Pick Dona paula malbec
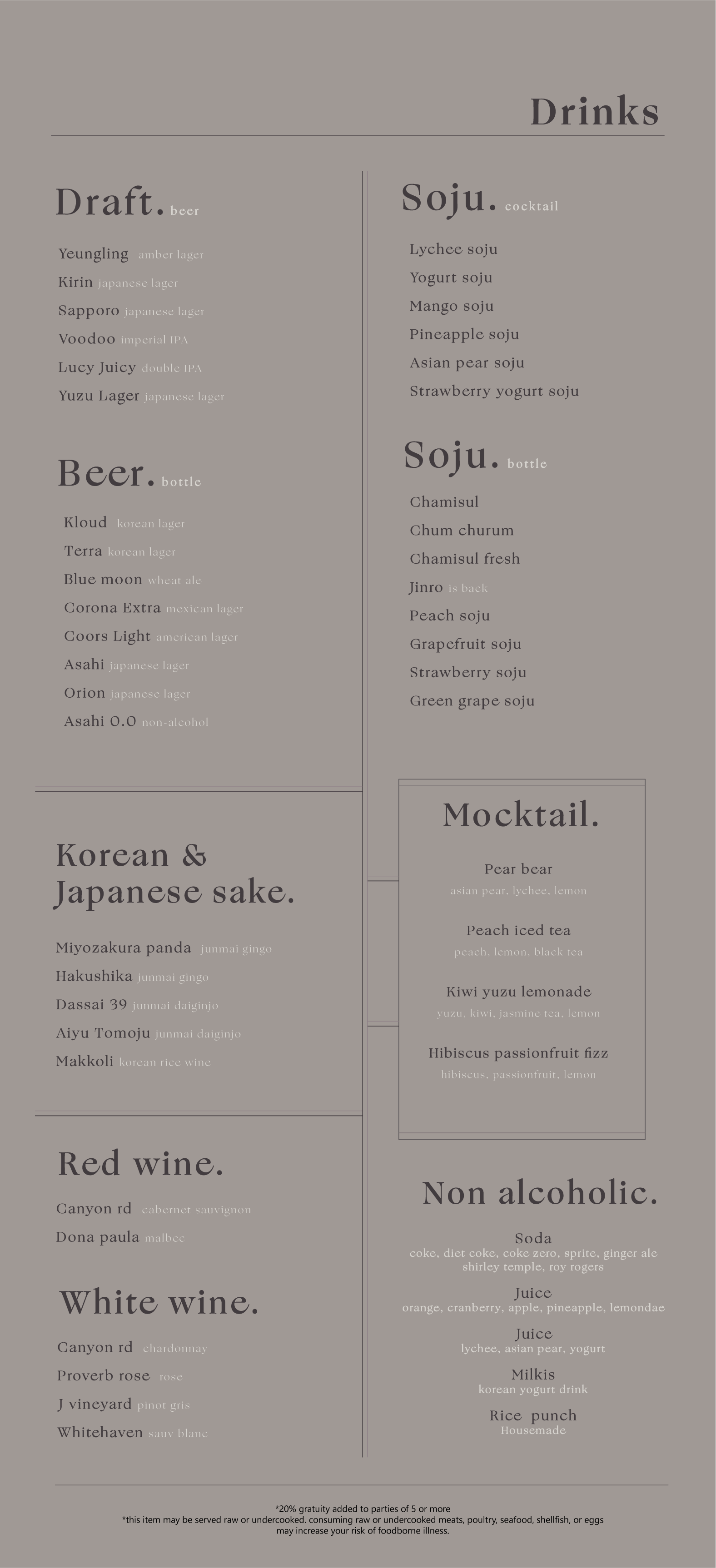The width and height of the screenshot is (716, 1568). point(120,1237)
